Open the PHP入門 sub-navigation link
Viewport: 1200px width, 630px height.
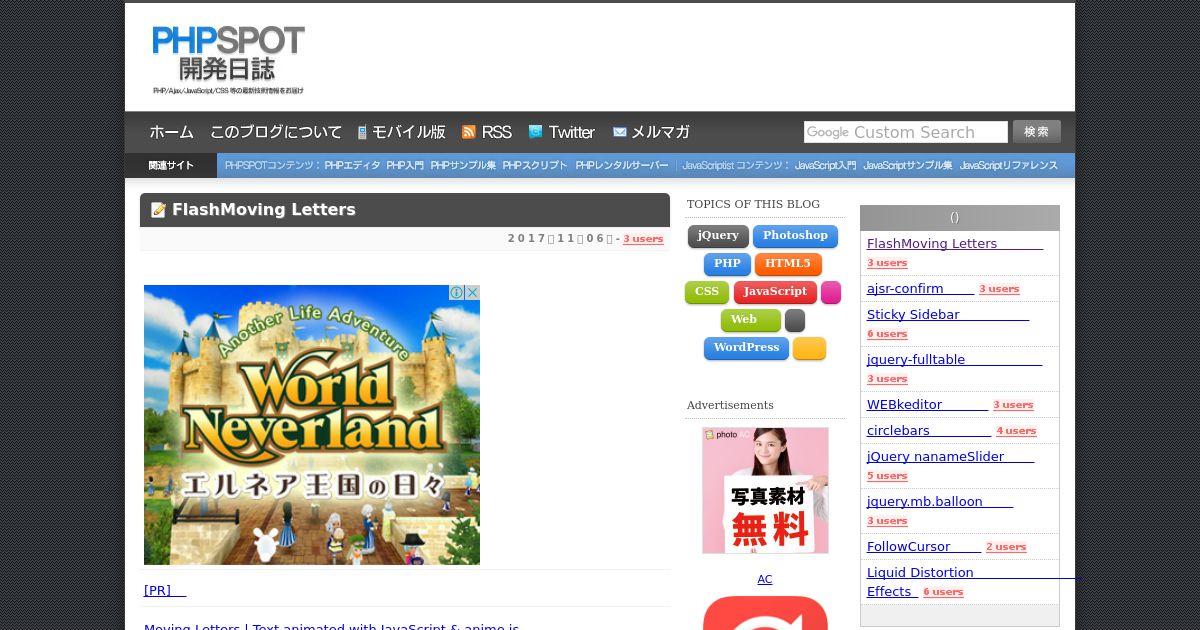pyautogui.click(x=405, y=166)
